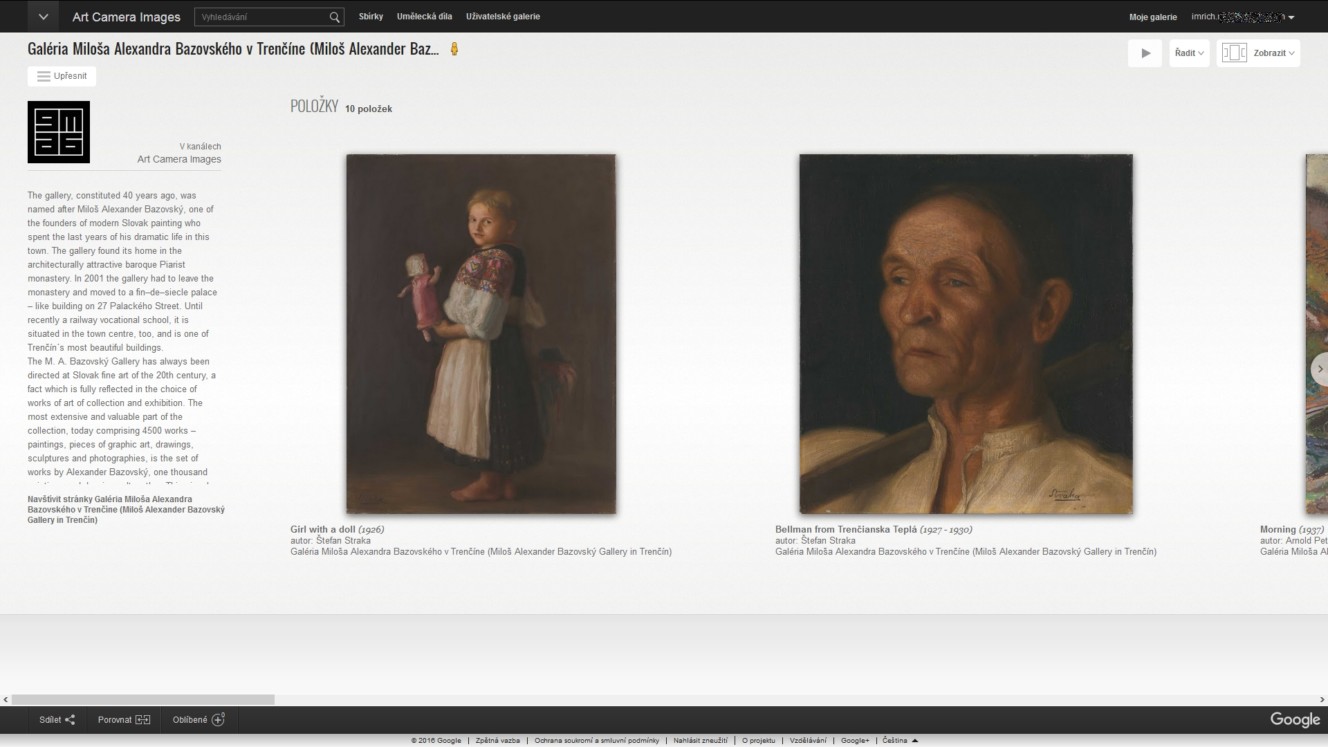Click the Girl with a doll title
Image resolution: width=1328 pixels, height=747 pixels.
click(323, 529)
